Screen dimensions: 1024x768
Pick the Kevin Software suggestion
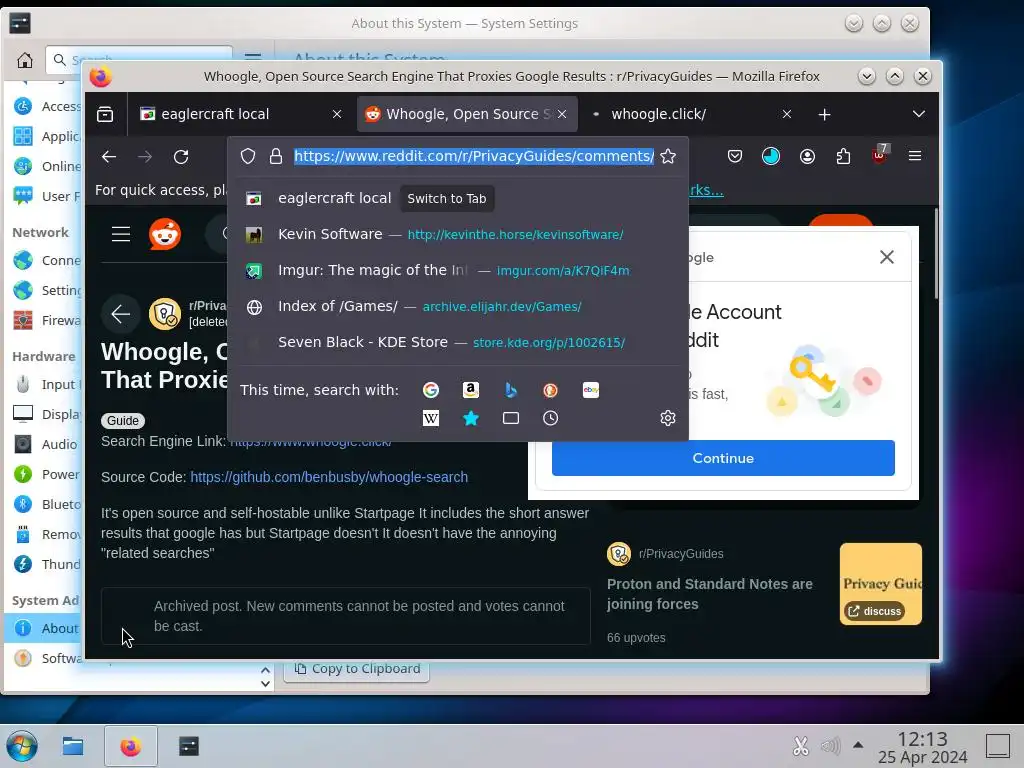[457, 234]
